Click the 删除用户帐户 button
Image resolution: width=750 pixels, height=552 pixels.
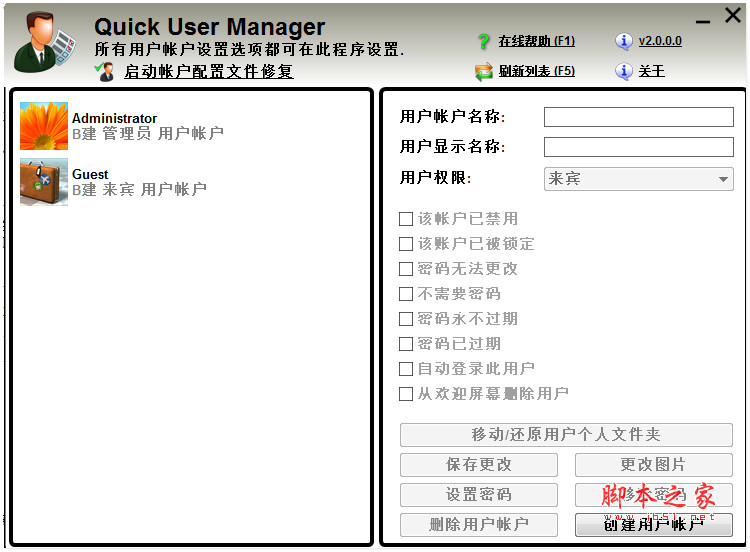[x=479, y=525]
